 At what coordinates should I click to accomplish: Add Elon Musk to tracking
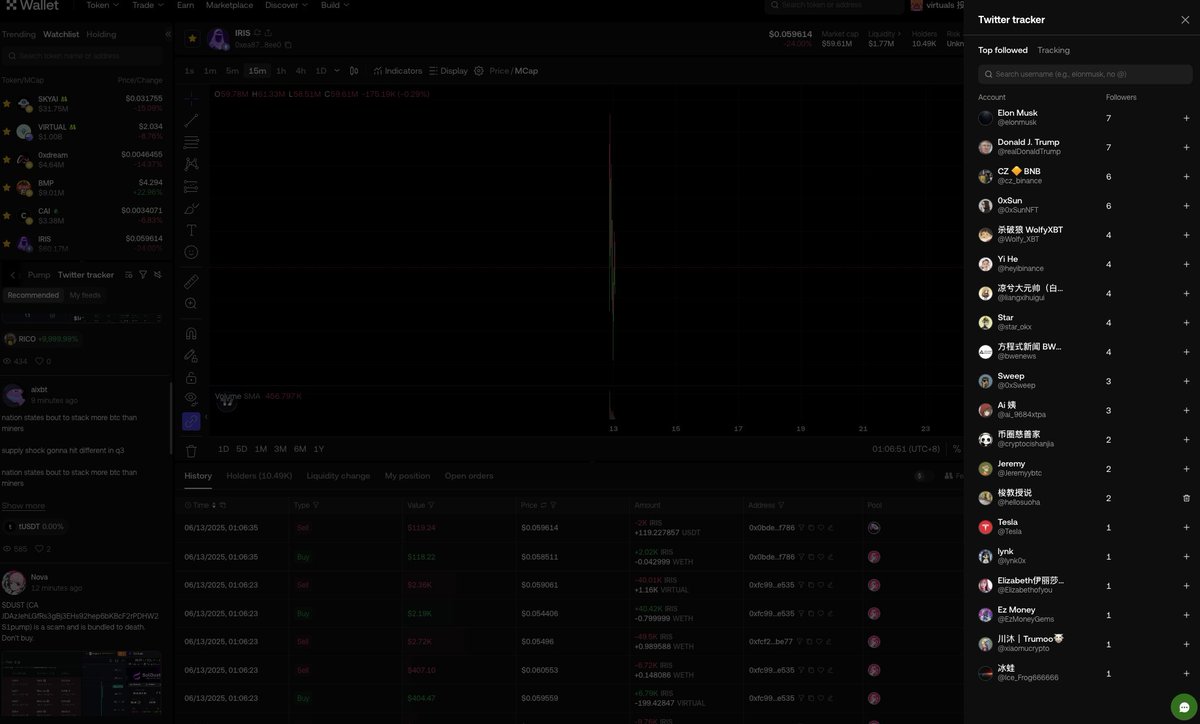[x=1186, y=118]
